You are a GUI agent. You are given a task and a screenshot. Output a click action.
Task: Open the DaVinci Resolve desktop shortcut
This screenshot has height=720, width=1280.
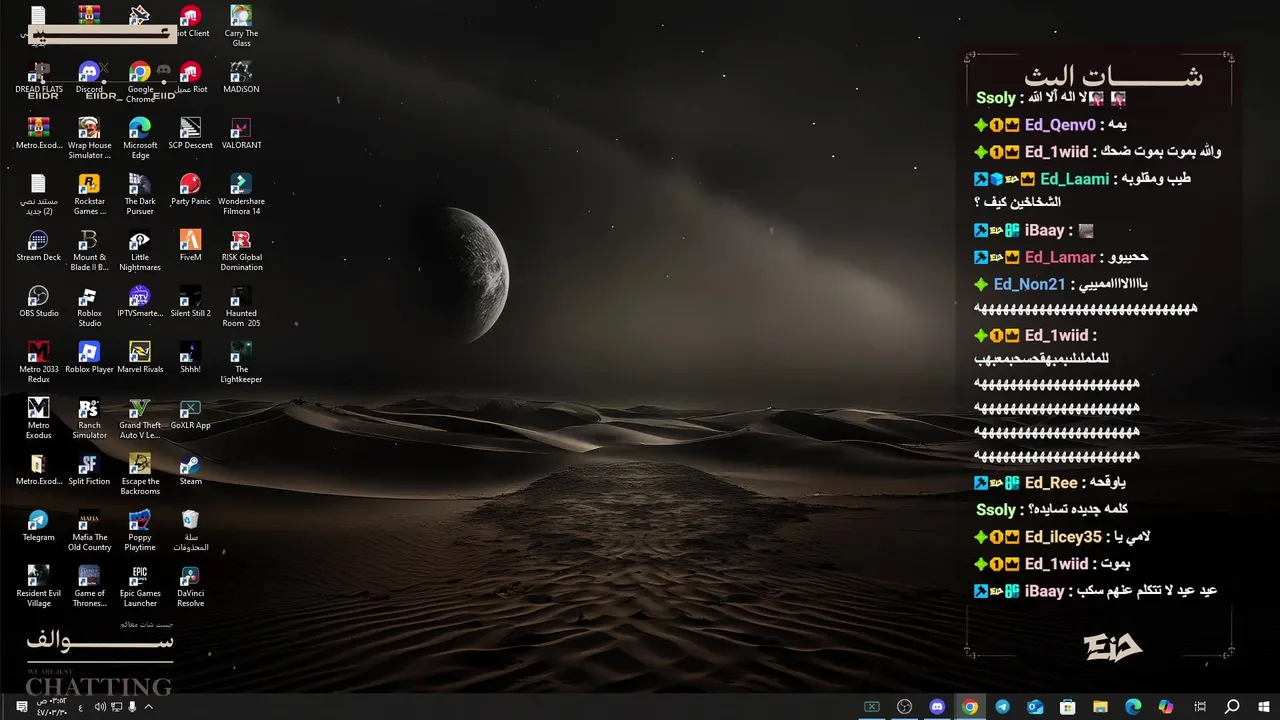[x=190, y=586]
